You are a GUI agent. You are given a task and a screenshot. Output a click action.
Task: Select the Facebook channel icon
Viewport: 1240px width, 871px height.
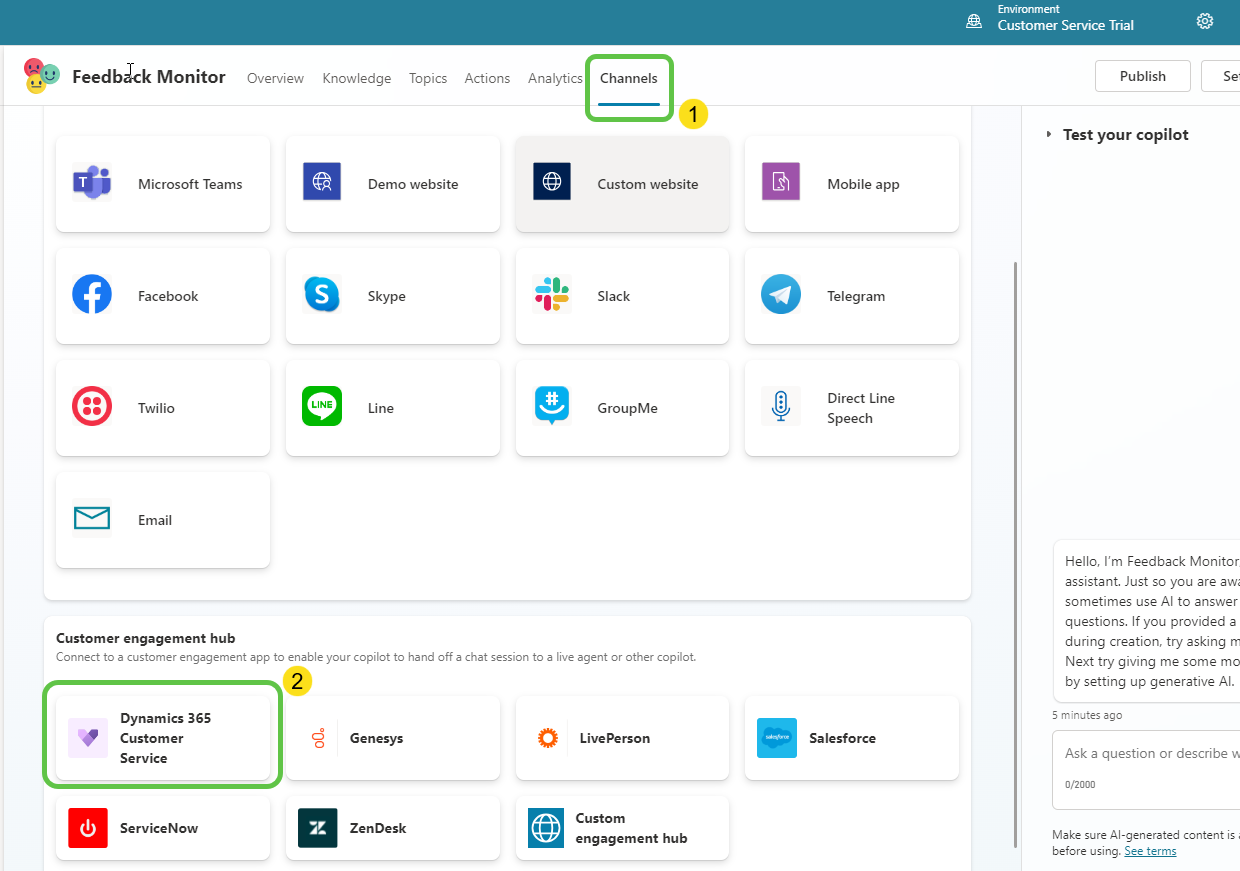coord(92,296)
